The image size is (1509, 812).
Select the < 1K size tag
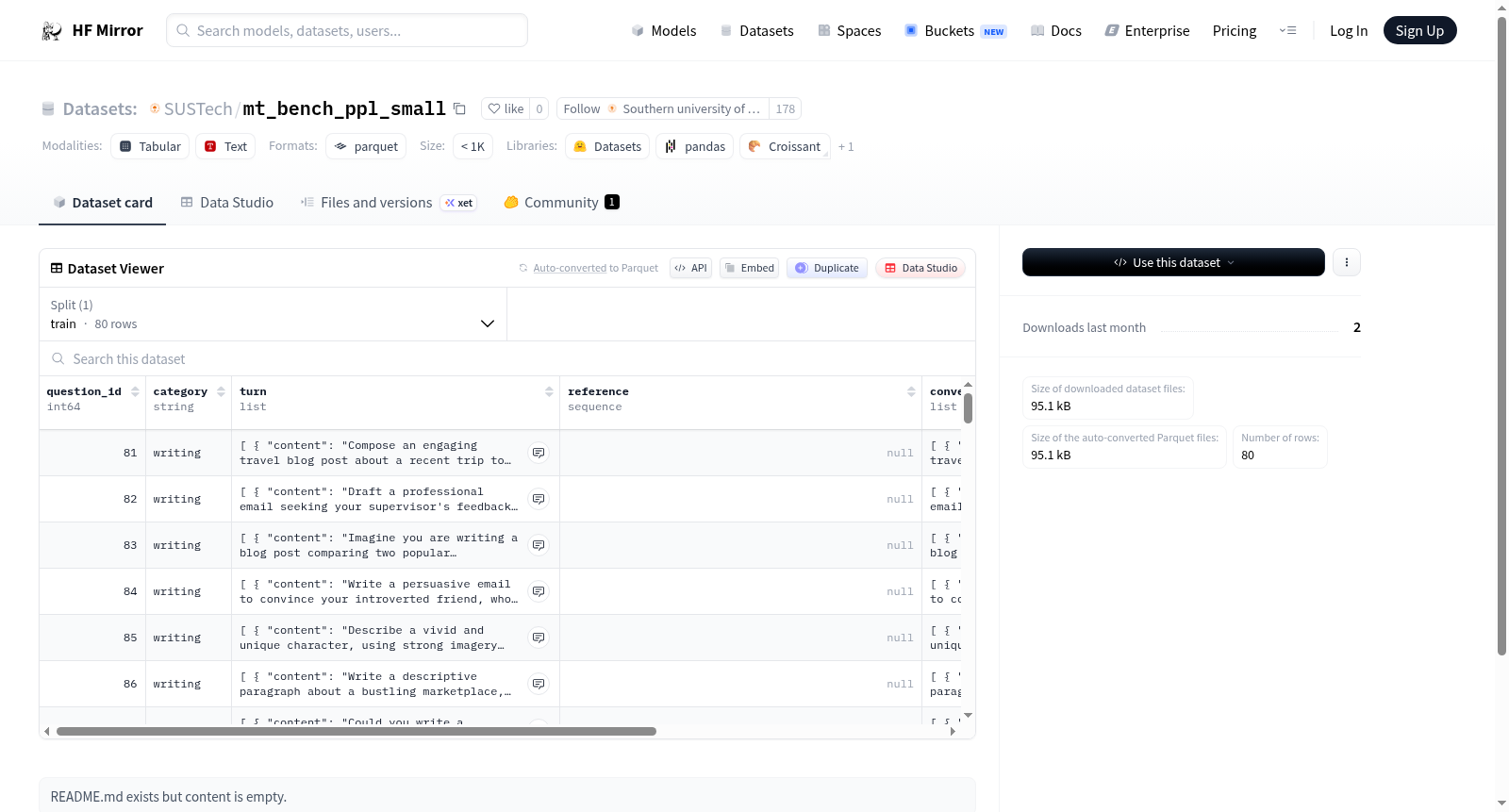tap(473, 146)
